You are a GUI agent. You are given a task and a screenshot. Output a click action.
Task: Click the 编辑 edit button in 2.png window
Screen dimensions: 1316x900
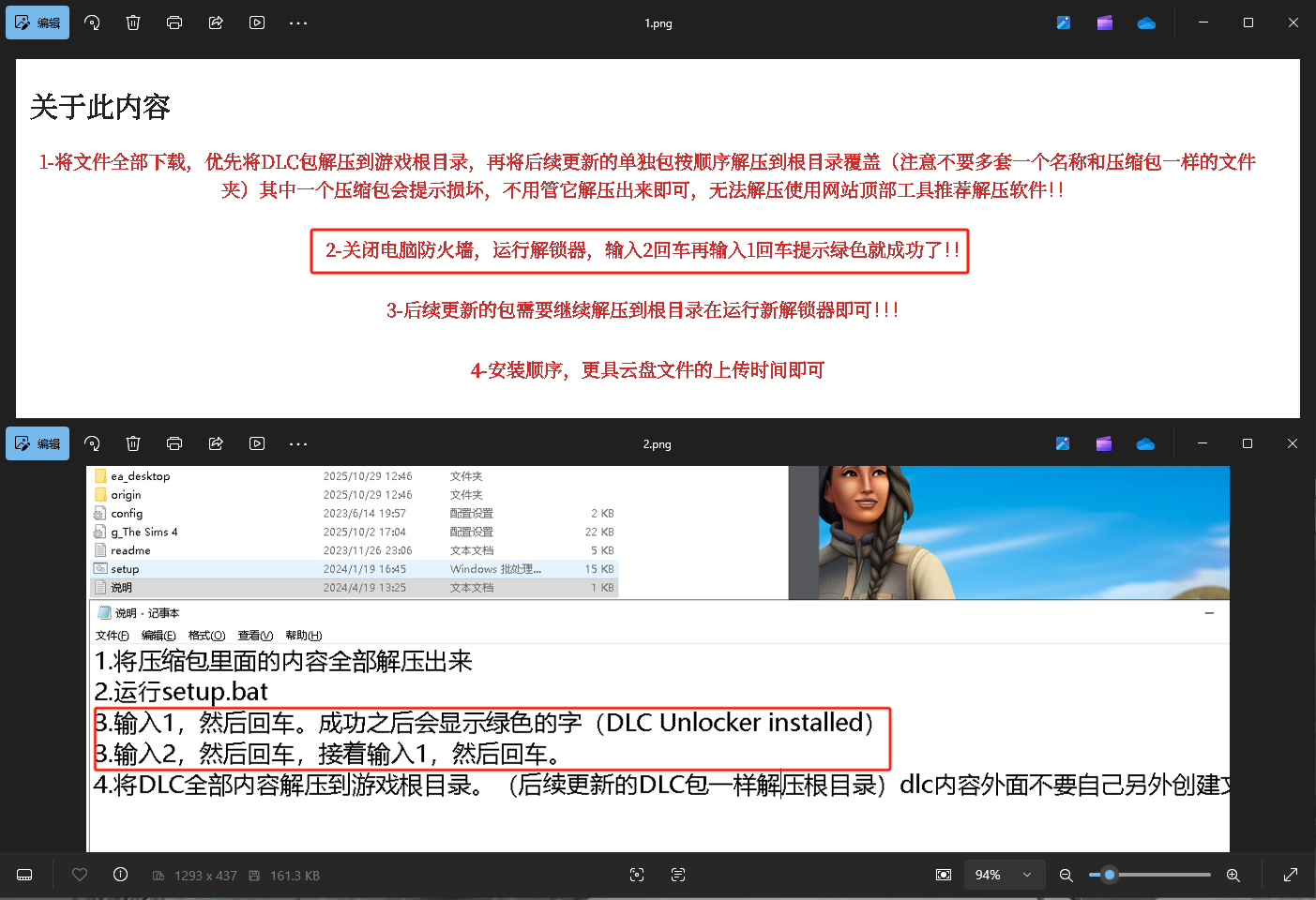[x=38, y=443]
